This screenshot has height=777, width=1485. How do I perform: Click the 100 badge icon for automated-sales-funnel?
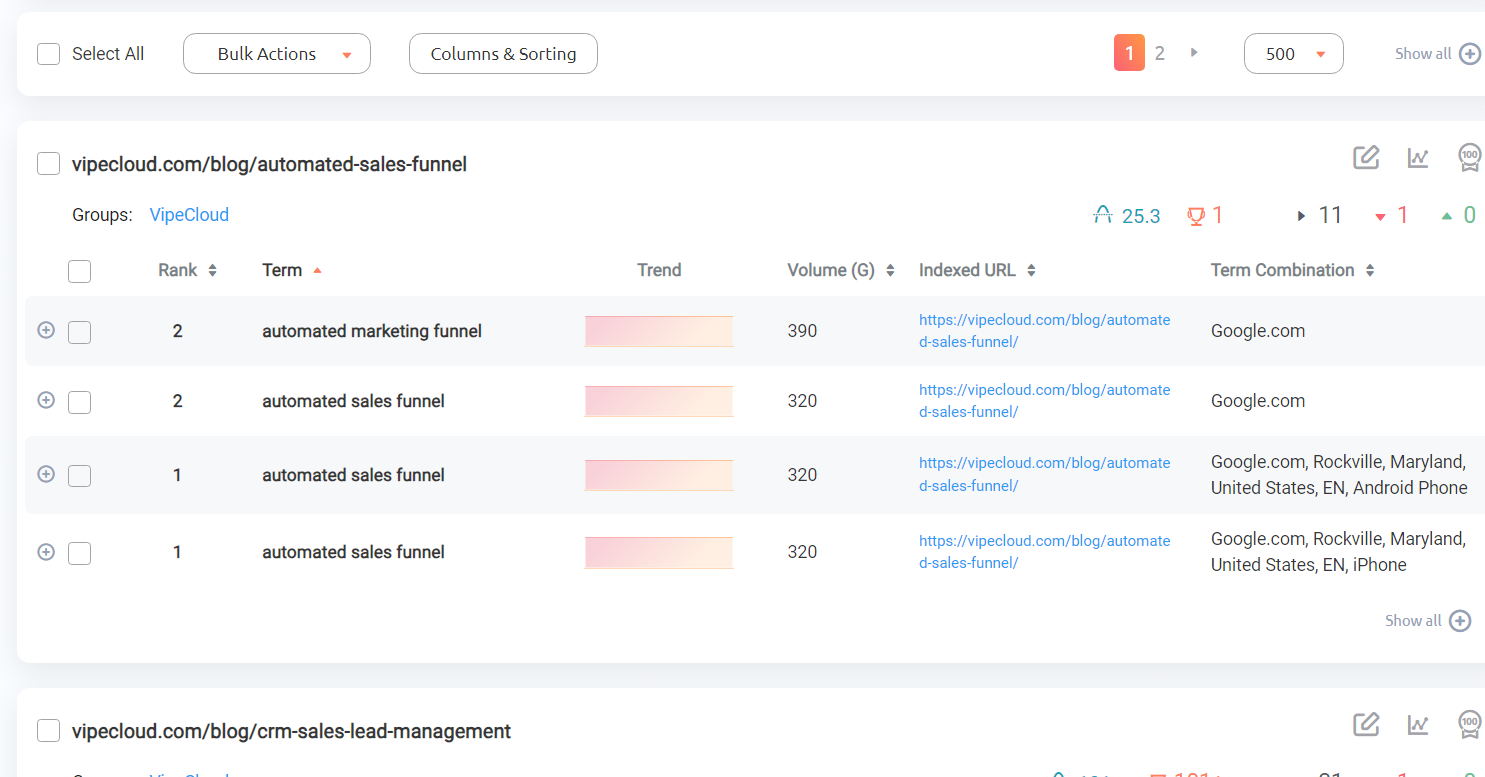pos(1470,157)
